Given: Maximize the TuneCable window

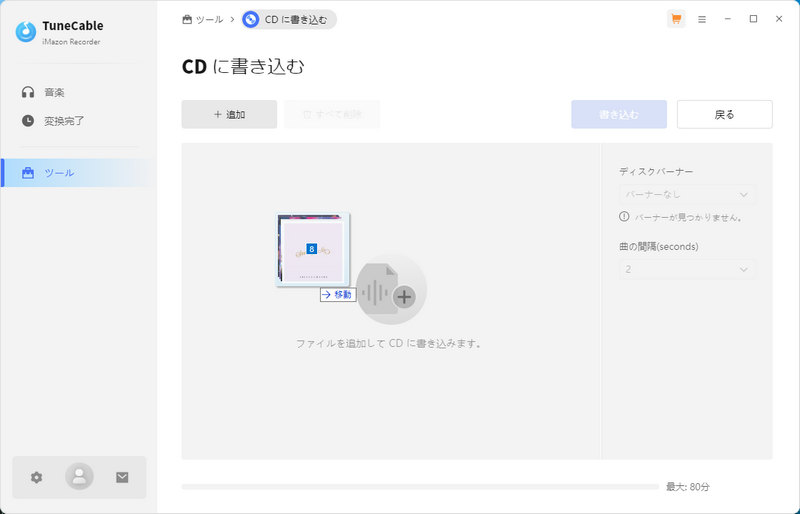Looking at the screenshot, I should (x=753, y=19).
